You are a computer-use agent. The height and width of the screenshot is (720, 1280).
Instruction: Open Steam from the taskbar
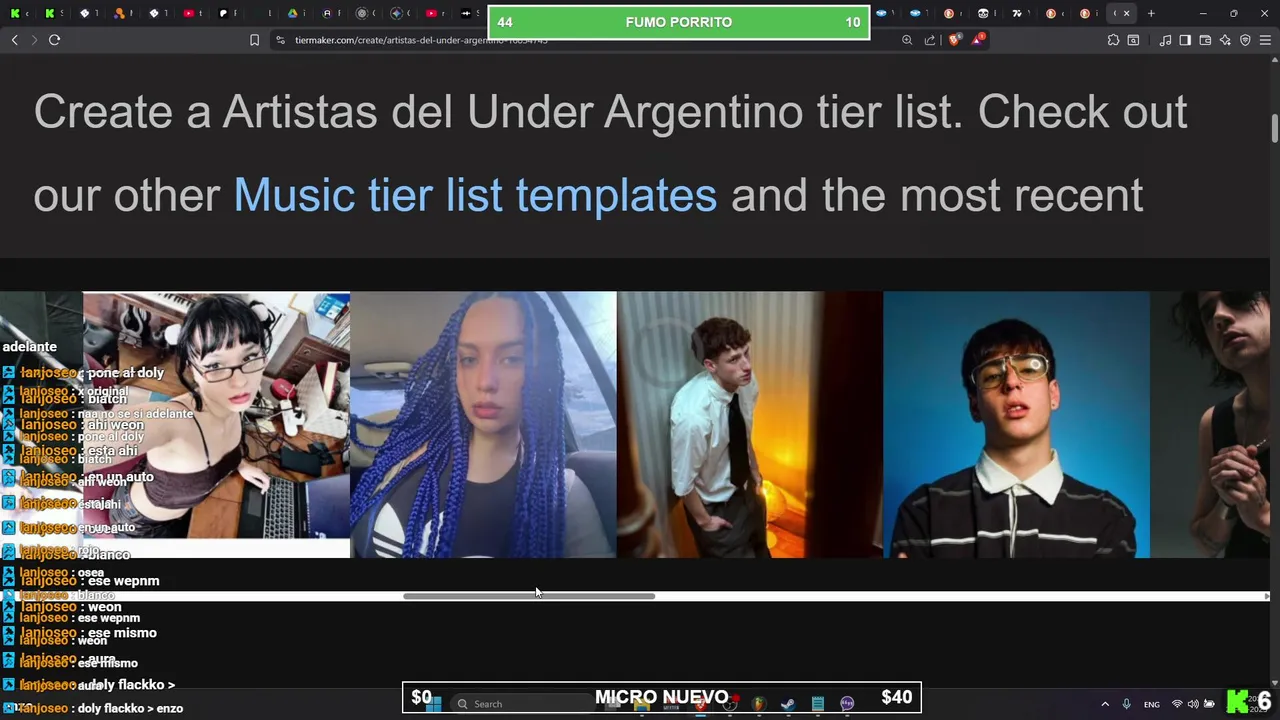[788, 704]
